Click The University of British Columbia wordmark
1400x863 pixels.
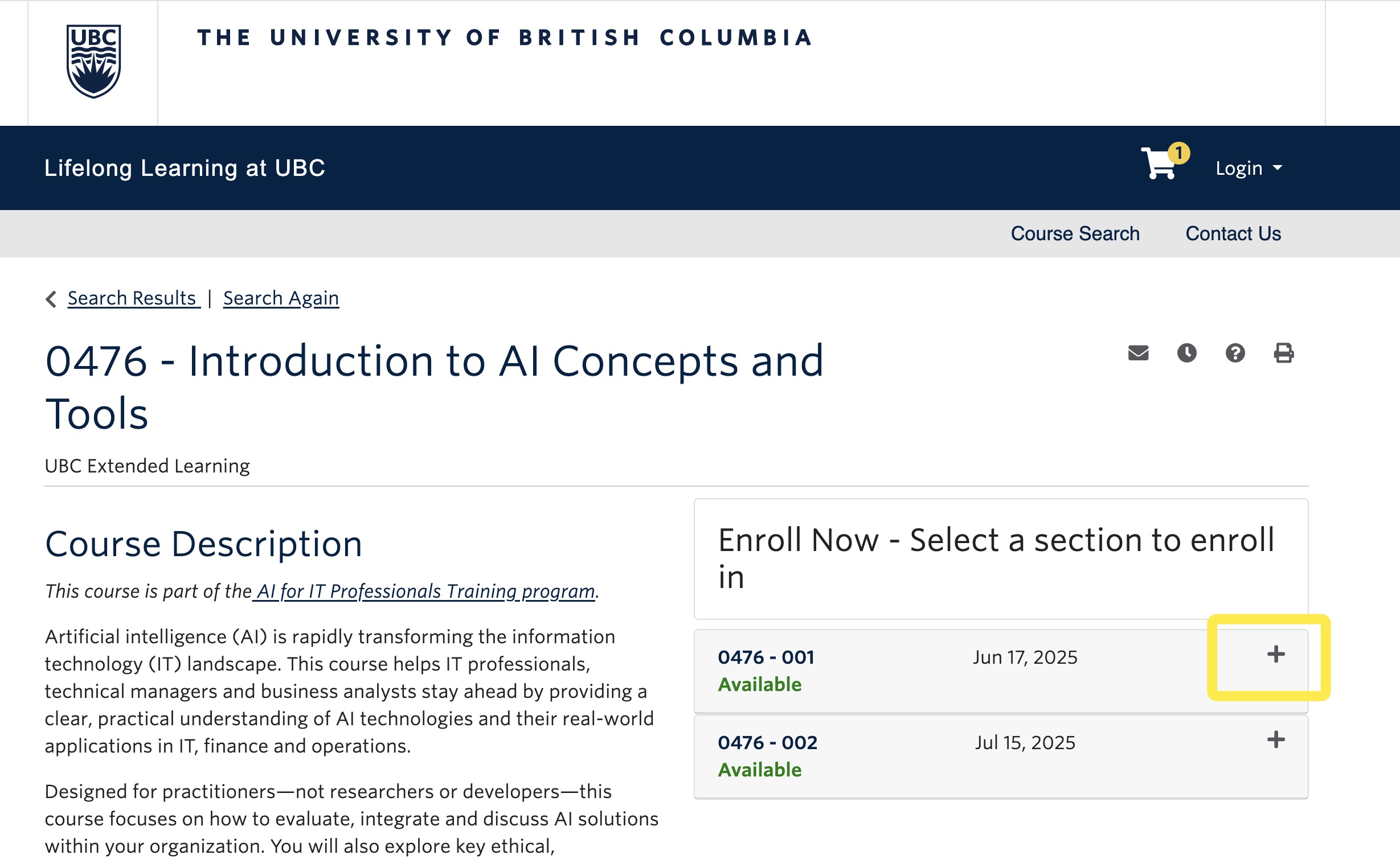click(505, 38)
